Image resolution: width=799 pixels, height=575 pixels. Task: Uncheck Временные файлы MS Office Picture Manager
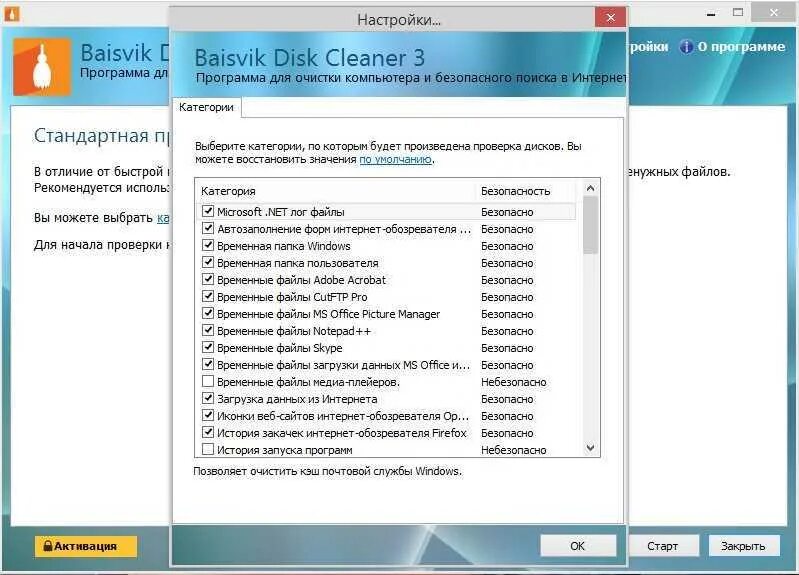pyautogui.click(x=208, y=313)
